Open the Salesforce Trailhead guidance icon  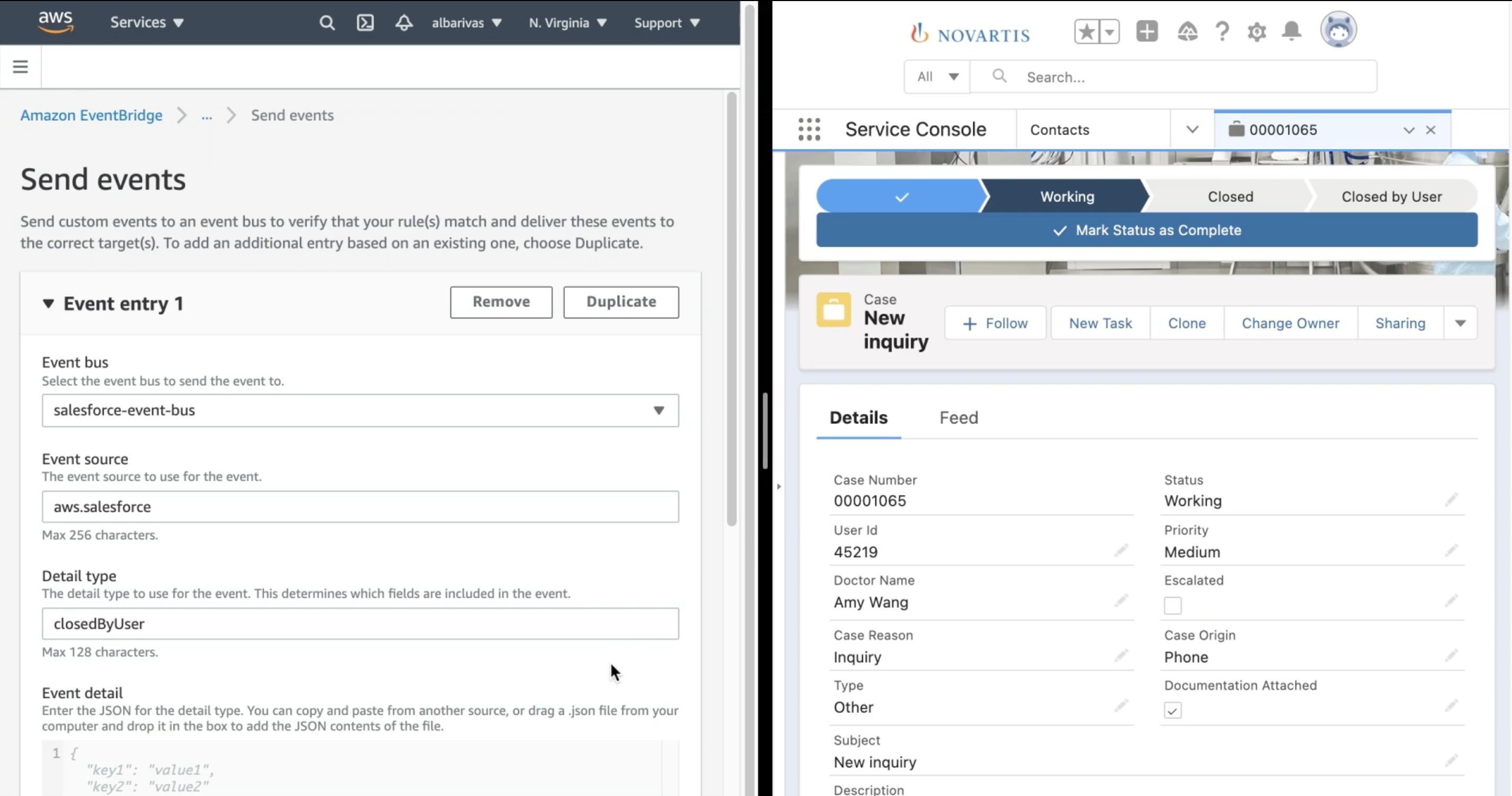tap(1187, 31)
